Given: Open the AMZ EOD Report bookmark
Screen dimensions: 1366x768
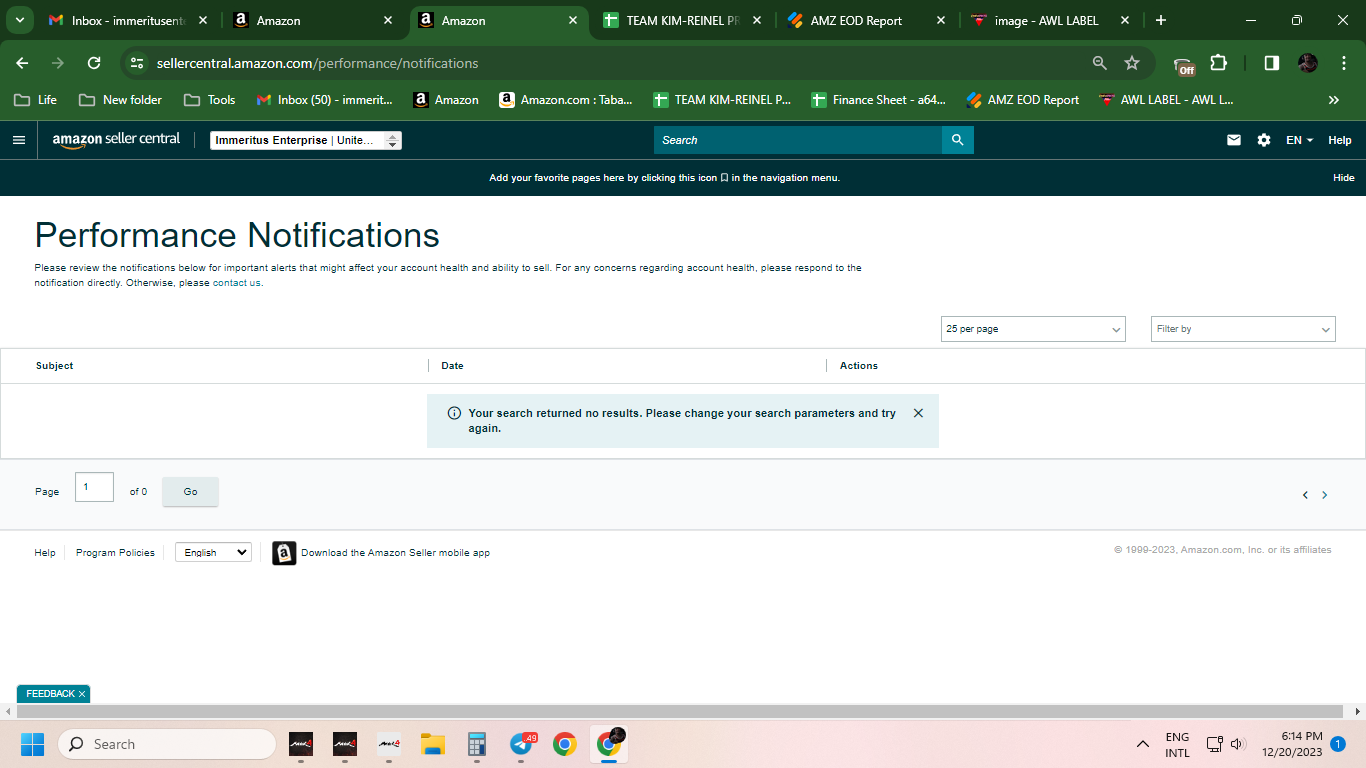Looking at the screenshot, I should tap(1023, 100).
